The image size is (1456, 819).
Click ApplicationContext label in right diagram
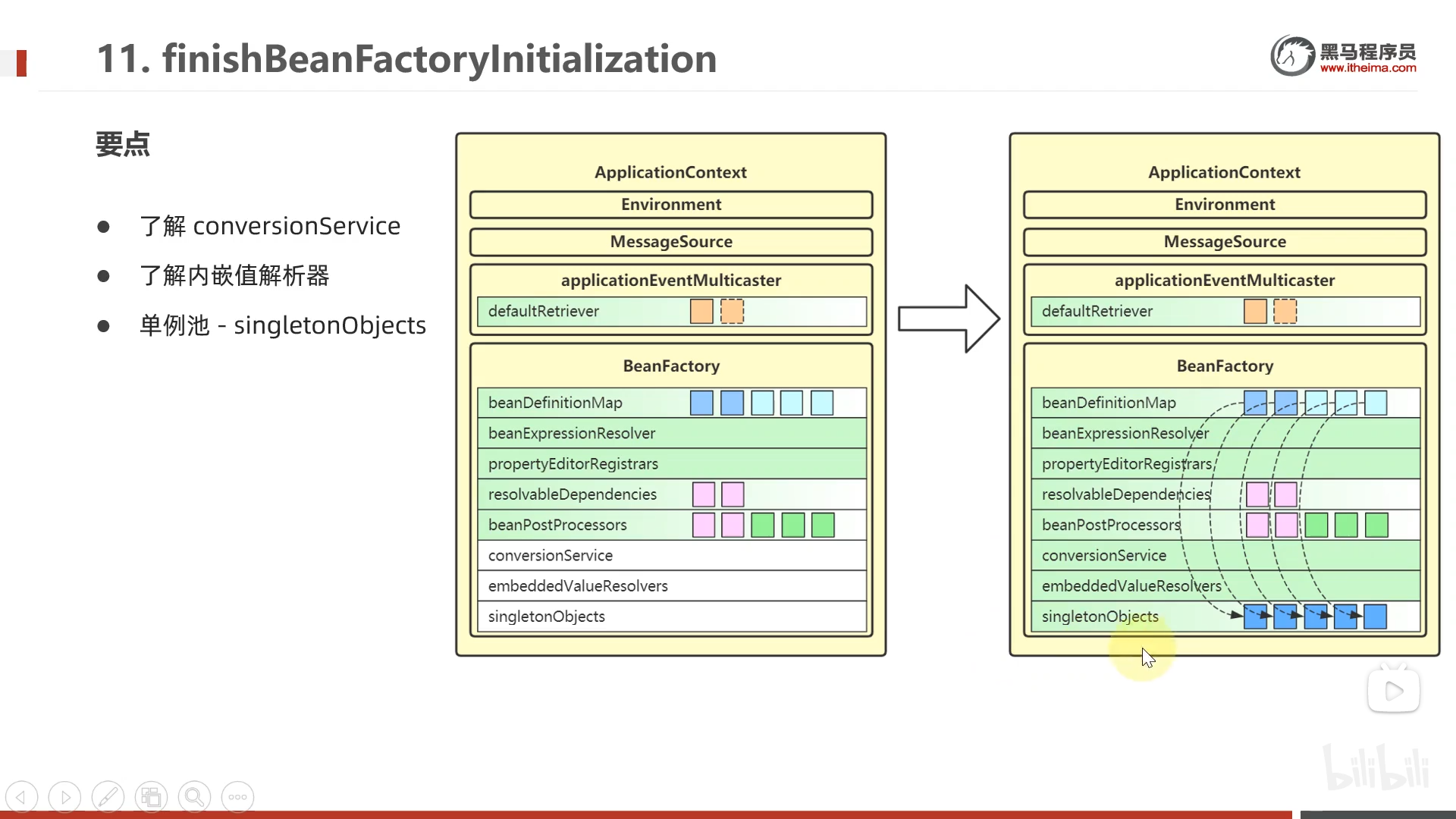pos(1224,172)
